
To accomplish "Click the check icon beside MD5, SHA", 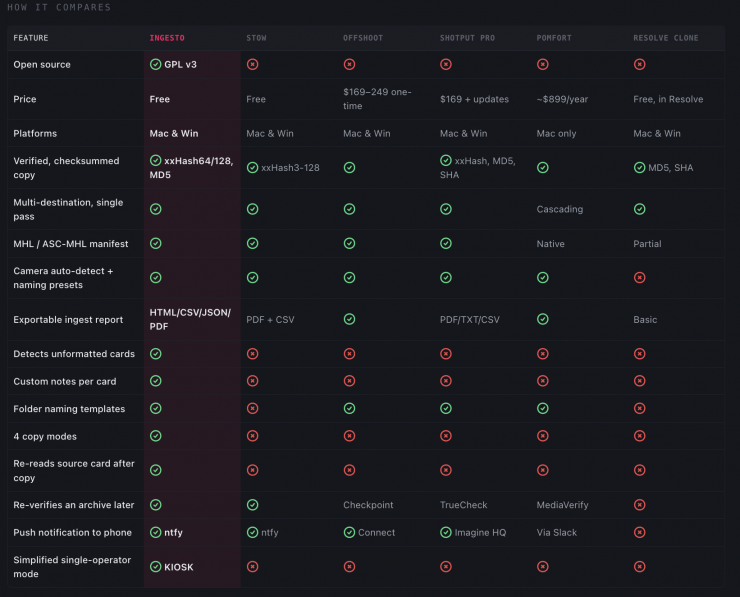I will pyautogui.click(x=639, y=168).
